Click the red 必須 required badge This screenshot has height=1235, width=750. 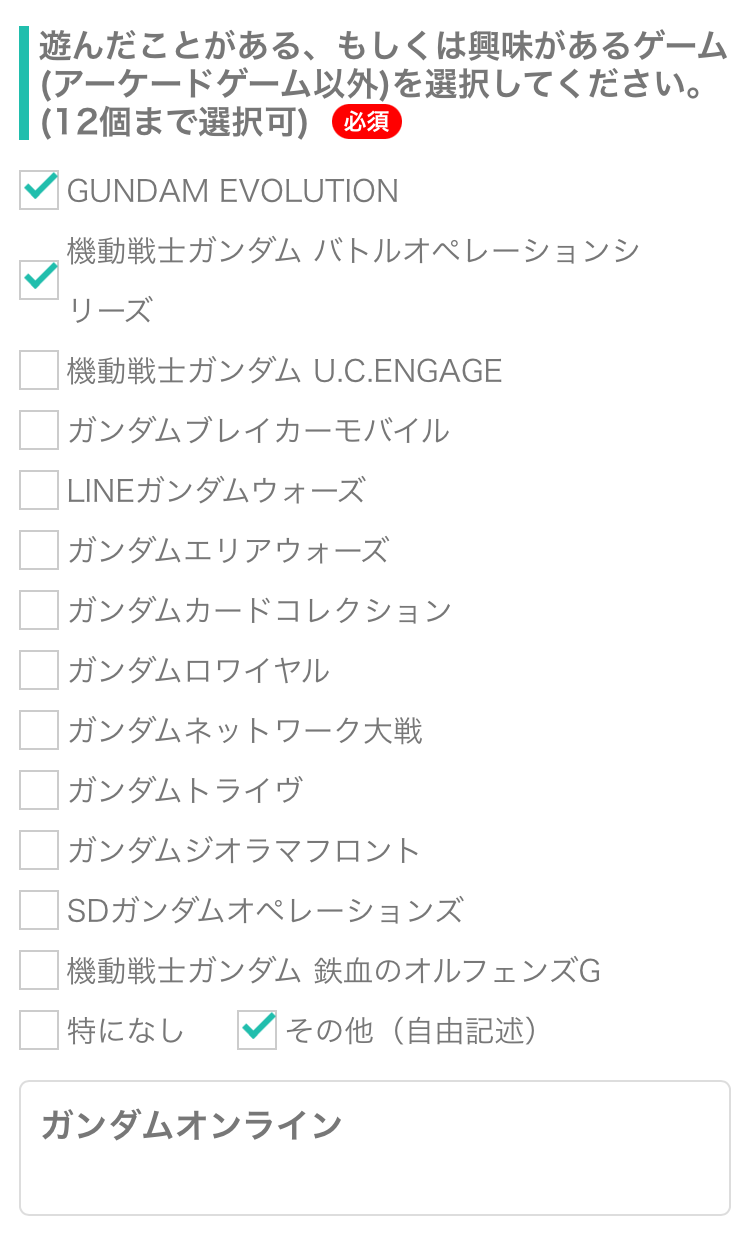click(366, 123)
